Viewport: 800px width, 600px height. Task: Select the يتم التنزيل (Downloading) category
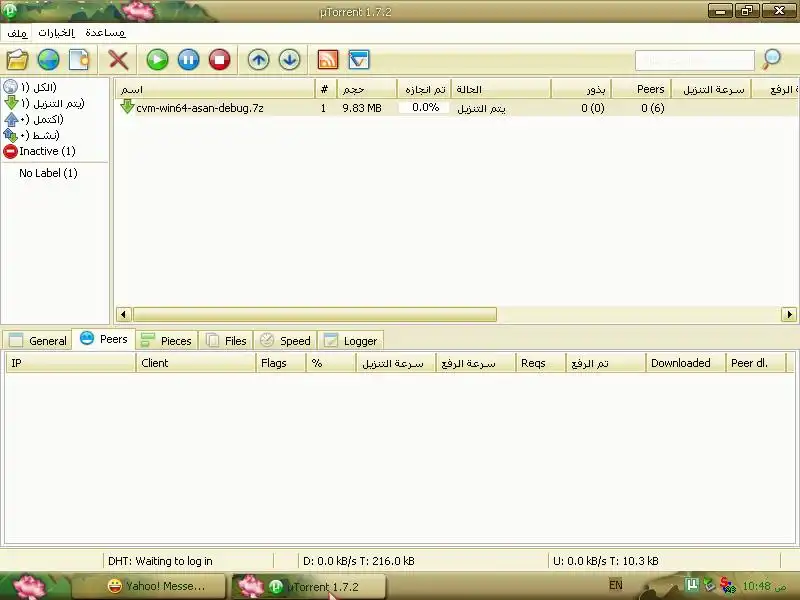coord(44,104)
